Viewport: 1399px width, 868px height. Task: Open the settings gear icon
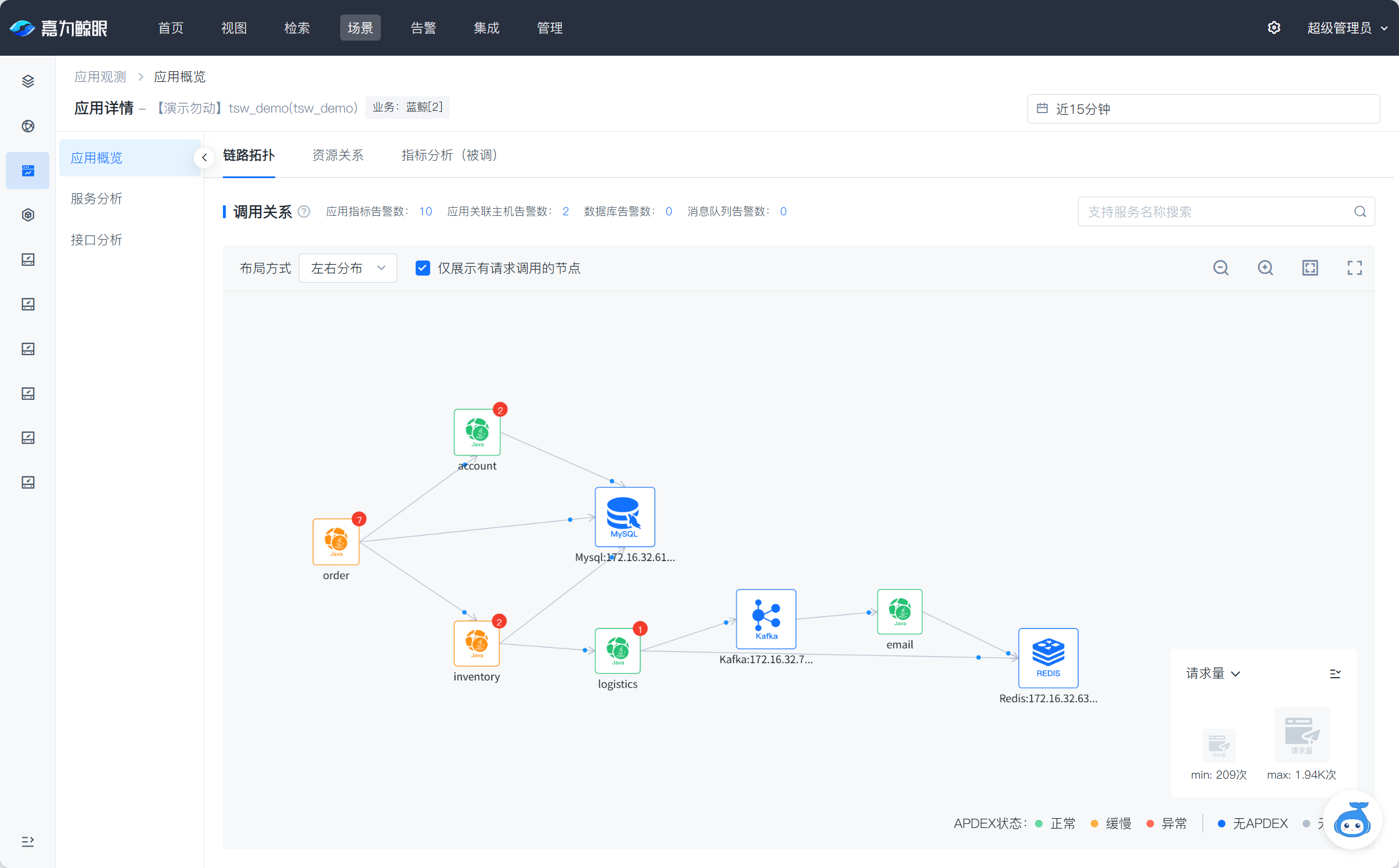pyautogui.click(x=1274, y=28)
